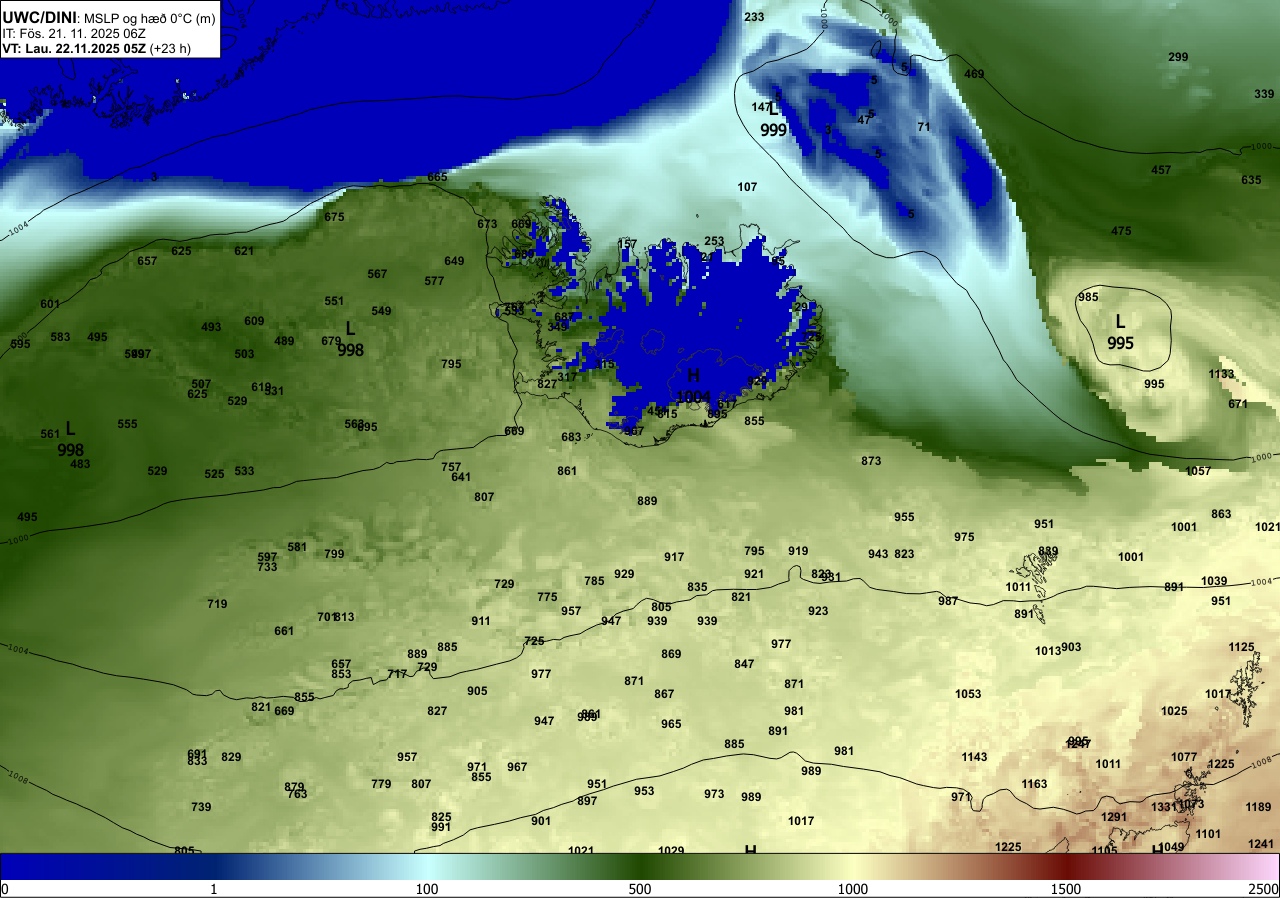Click the 1291 height value
Image resolution: width=1280 pixels, height=898 pixels.
[1114, 817]
